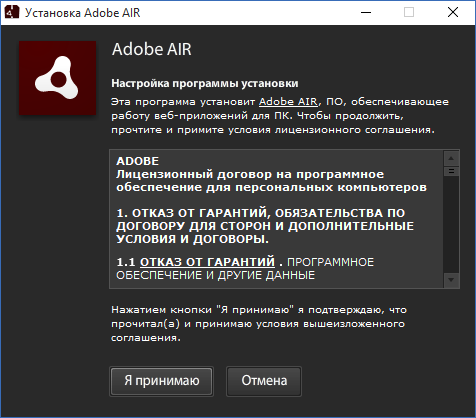
Task: Click the license heading "ADOBE"
Action: pos(137,161)
